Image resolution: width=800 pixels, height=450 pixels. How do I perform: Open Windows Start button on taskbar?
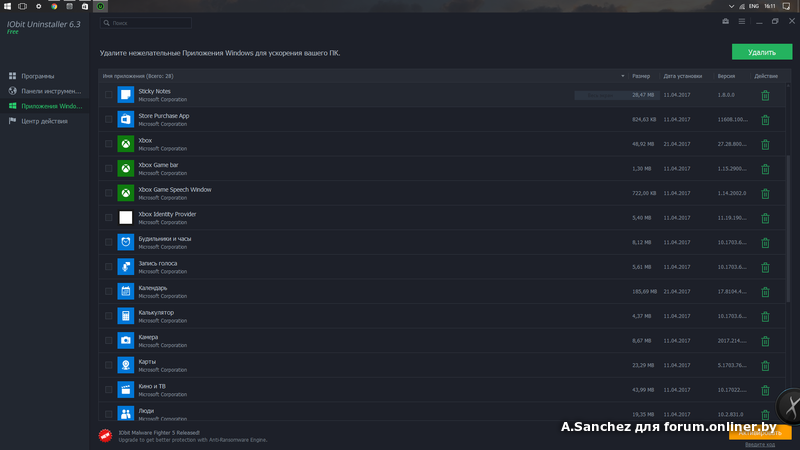pyautogui.click(x=7, y=6)
